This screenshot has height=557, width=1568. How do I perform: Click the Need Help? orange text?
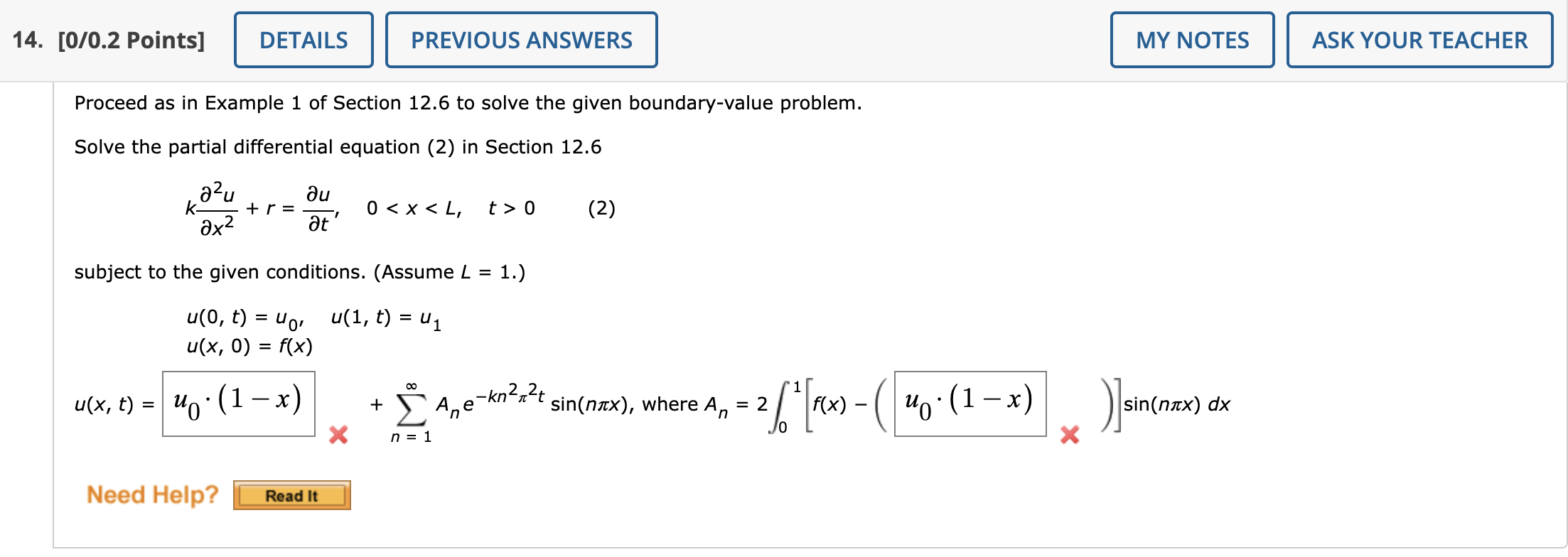point(151,494)
